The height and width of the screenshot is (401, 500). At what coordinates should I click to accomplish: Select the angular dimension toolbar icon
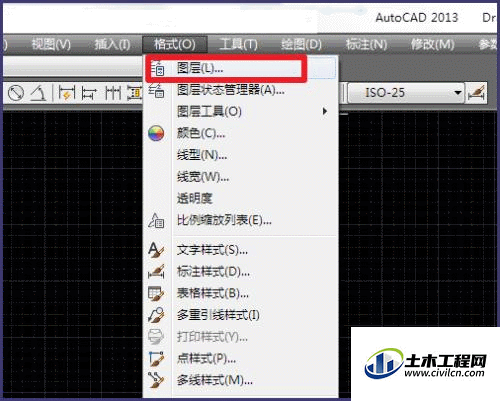[38, 93]
